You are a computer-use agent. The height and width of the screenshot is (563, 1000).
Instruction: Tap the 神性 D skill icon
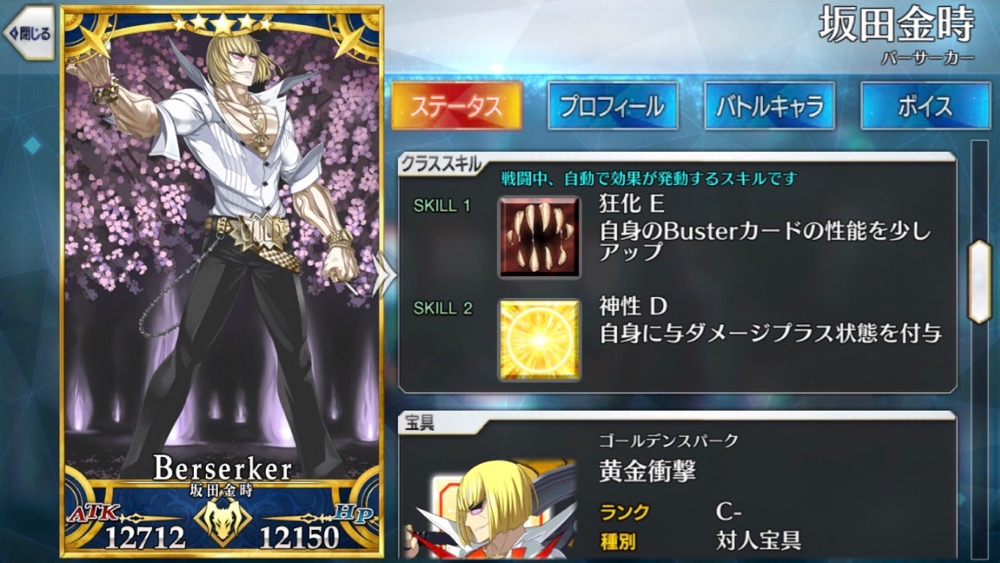pos(540,340)
